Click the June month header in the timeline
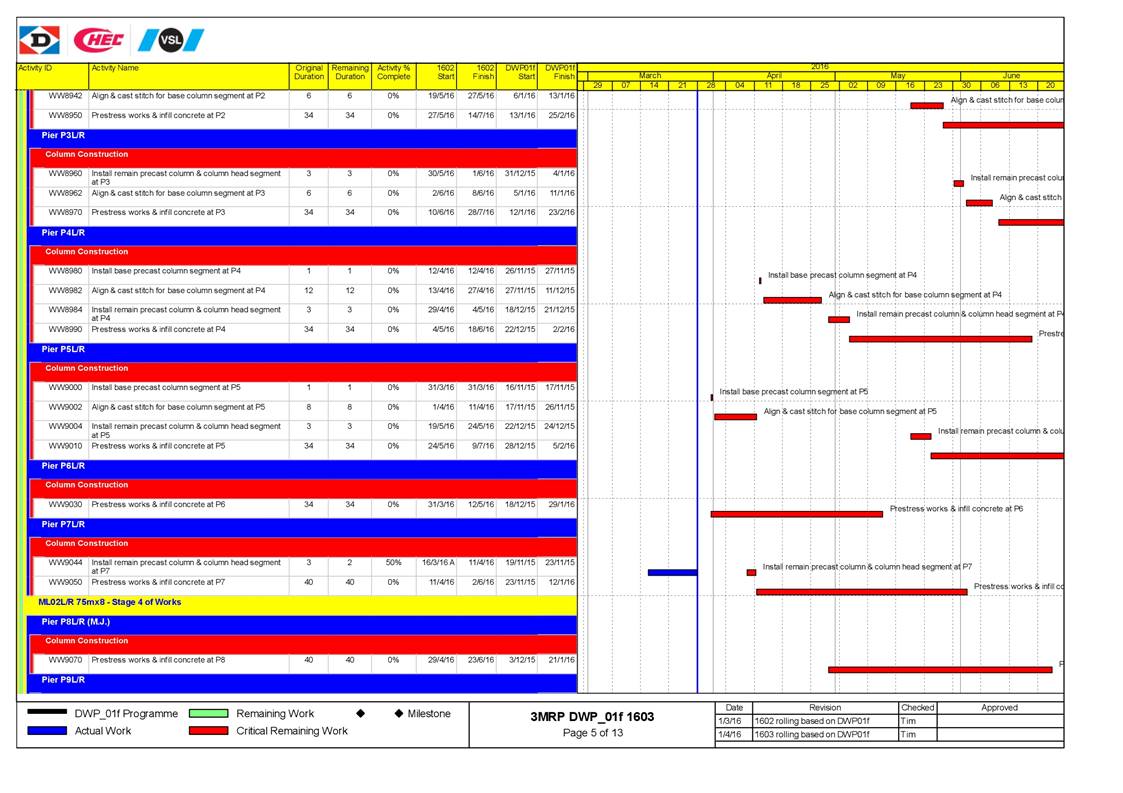Screen dimensions: 1123x793 pyautogui.click(x=1011, y=75)
